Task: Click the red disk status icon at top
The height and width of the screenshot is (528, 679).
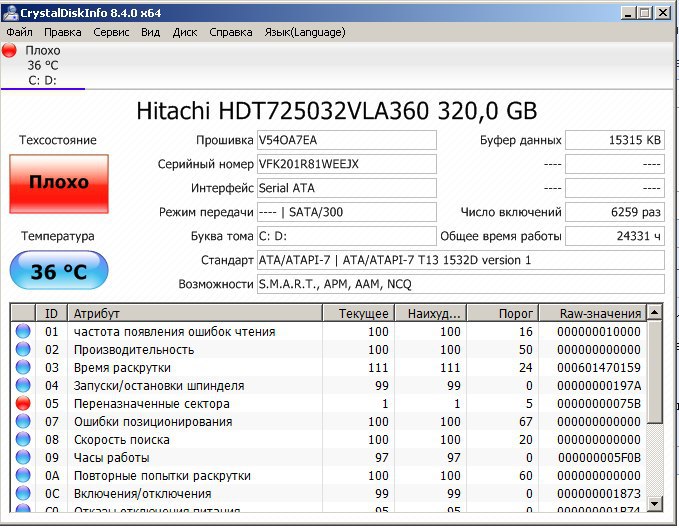Action: [9, 50]
